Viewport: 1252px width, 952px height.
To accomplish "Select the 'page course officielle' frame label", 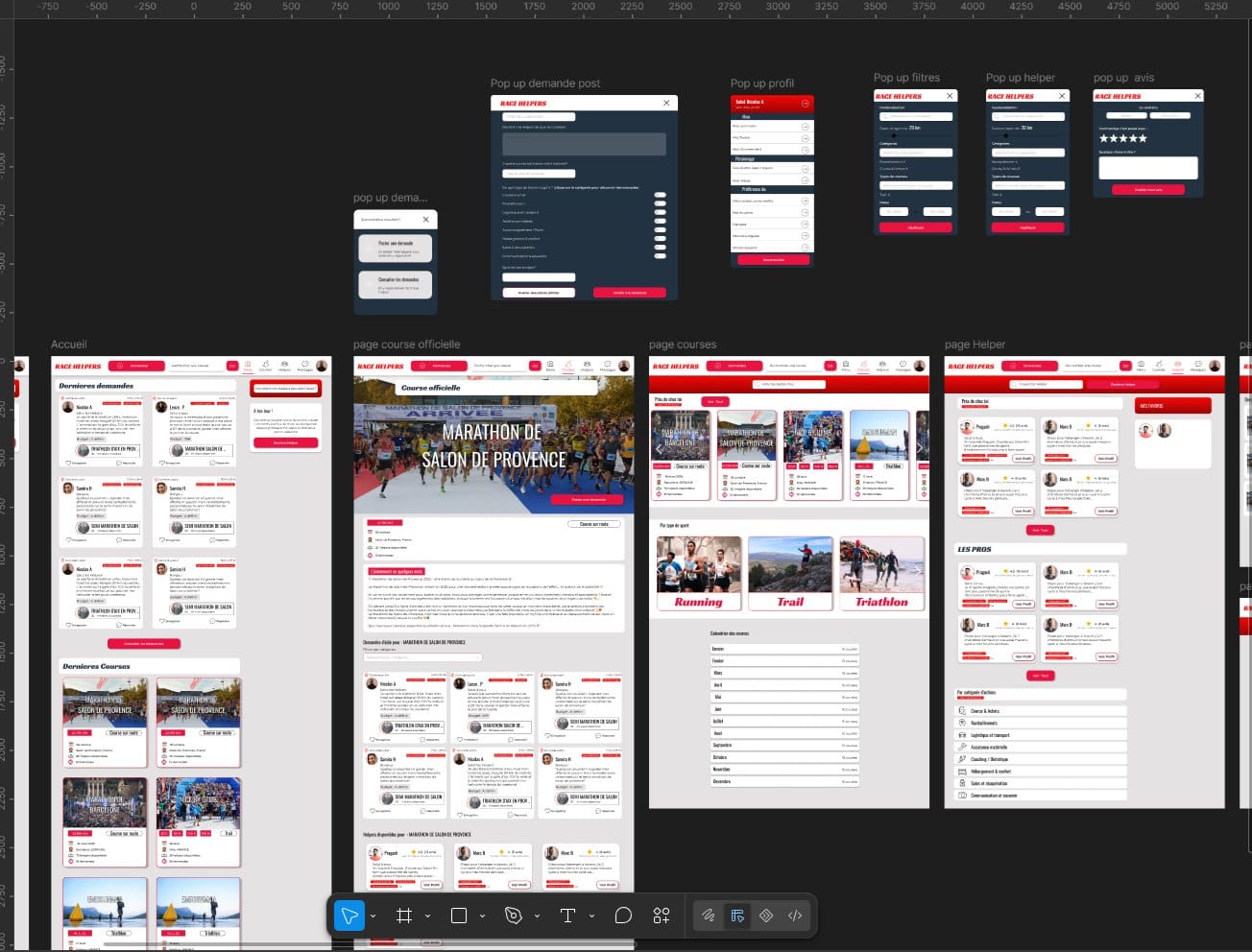I will click(x=407, y=345).
